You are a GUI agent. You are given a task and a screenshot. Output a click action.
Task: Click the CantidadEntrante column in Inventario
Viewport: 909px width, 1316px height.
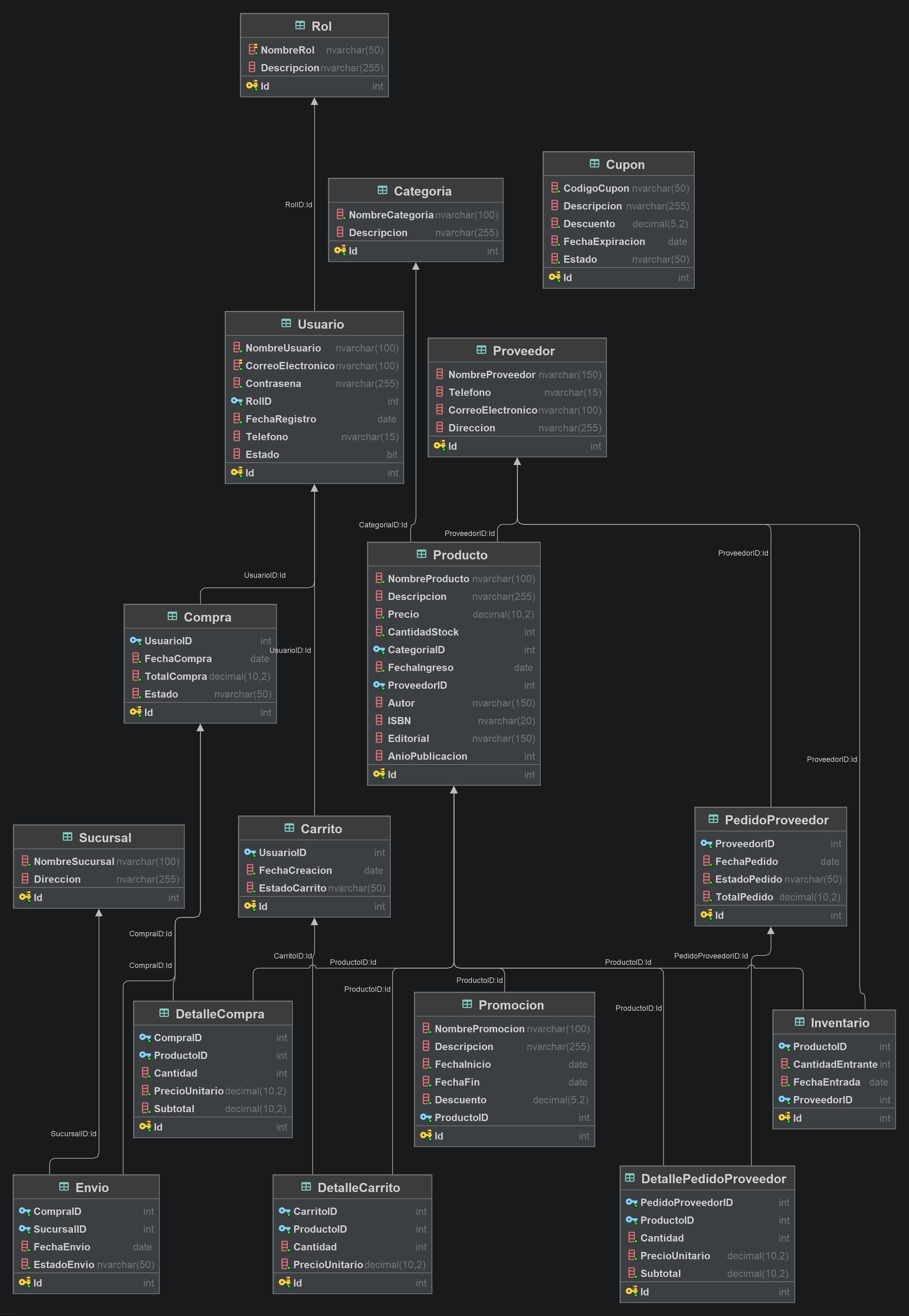coord(835,1064)
